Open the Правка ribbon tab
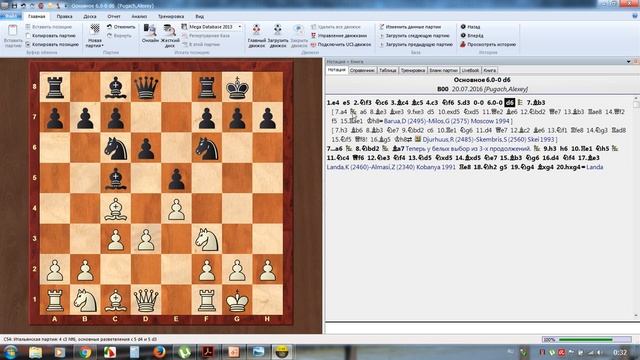This screenshot has height=360, width=640. point(64,16)
